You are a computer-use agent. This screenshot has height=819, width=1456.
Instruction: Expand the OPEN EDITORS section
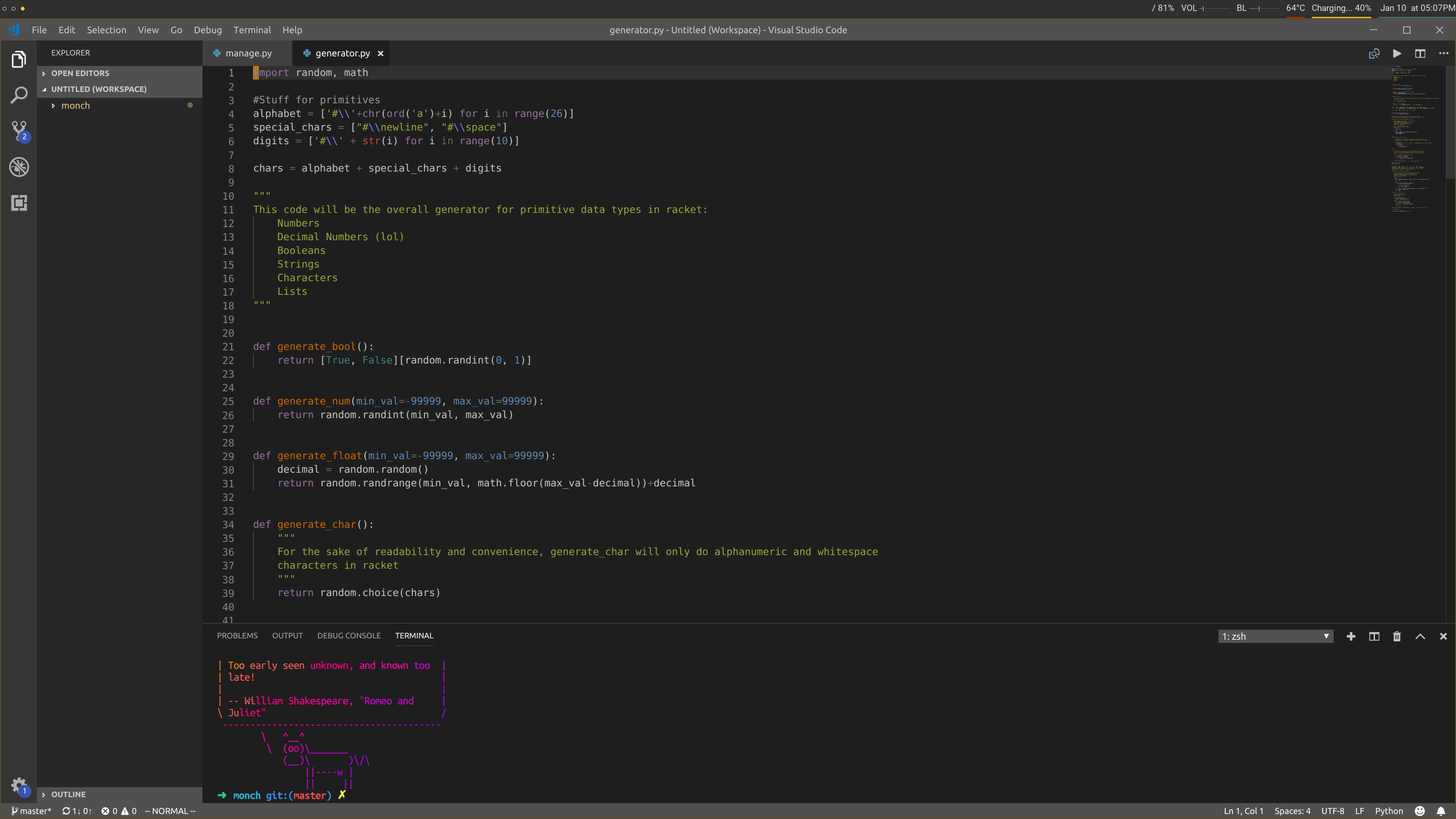pos(120,73)
